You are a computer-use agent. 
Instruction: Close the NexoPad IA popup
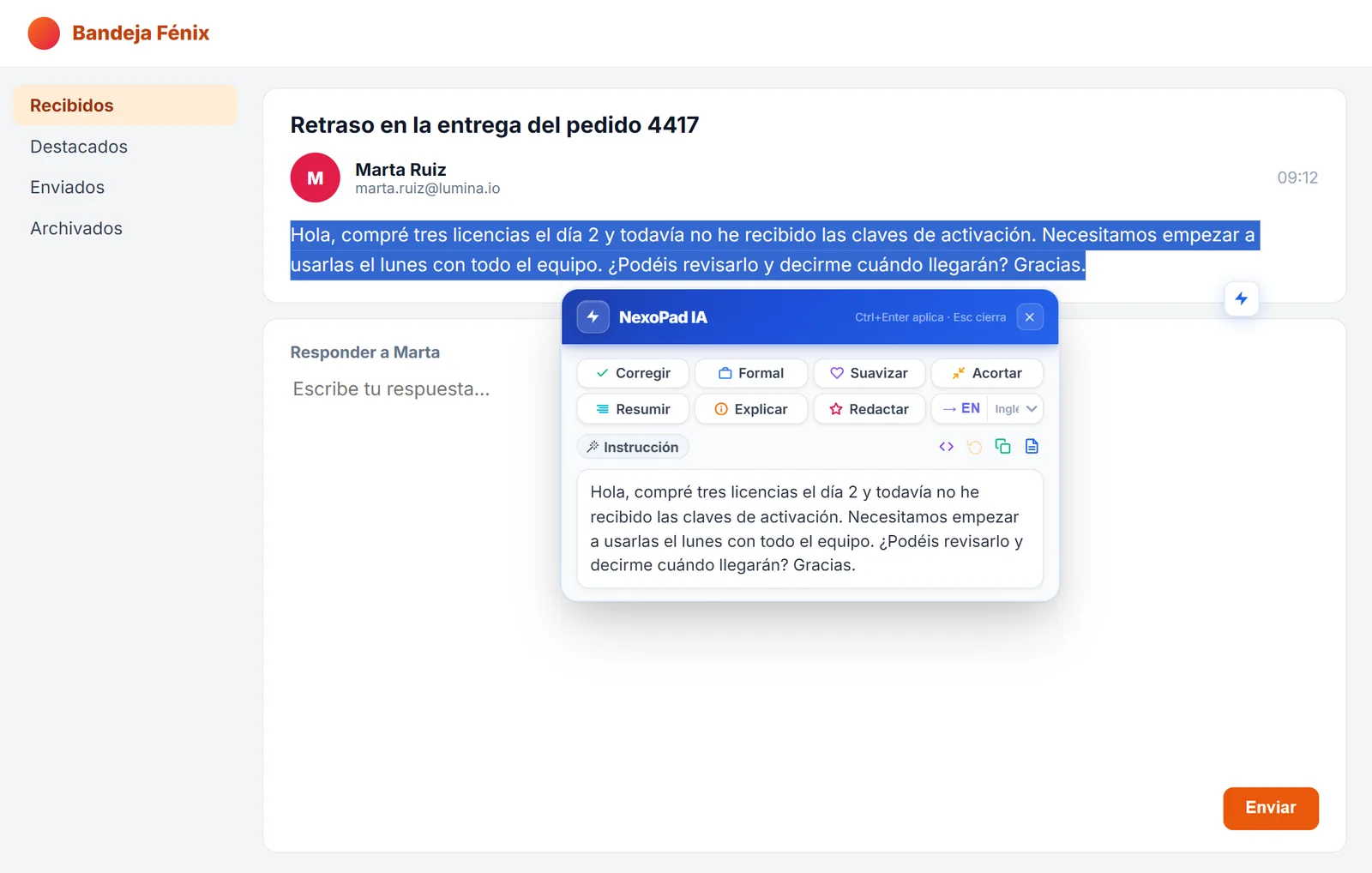pyautogui.click(x=1030, y=317)
